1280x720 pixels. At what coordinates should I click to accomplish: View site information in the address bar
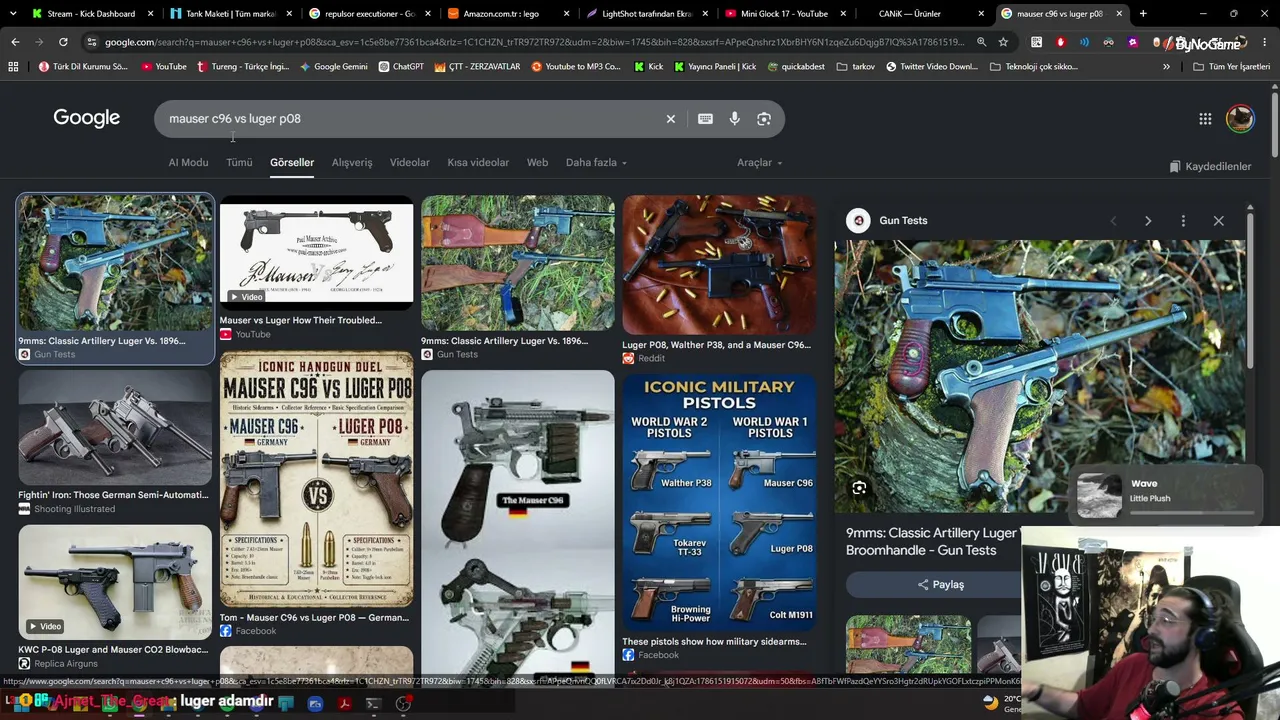[92, 42]
